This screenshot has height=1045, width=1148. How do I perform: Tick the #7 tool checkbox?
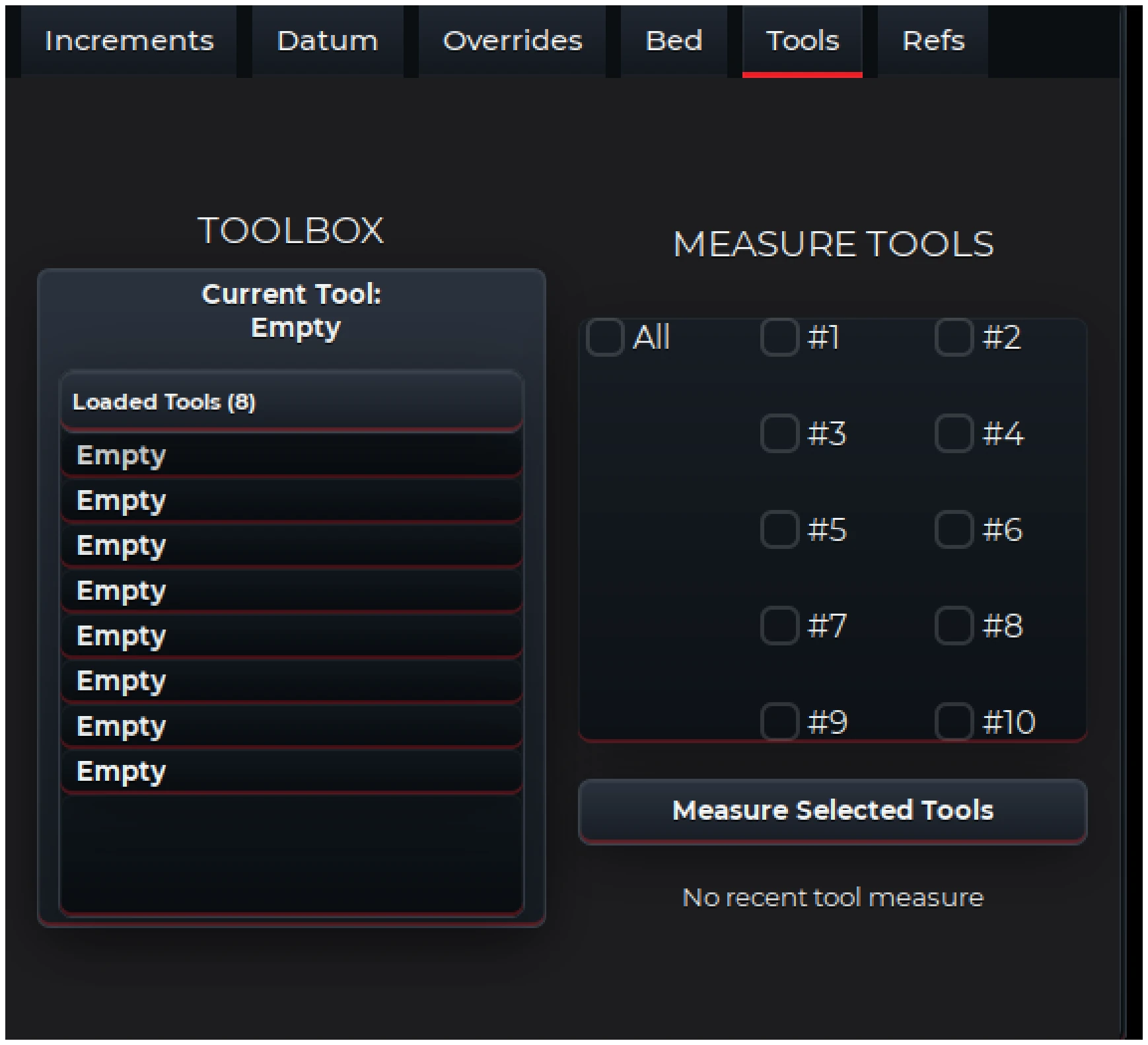(x=779, y=626)
